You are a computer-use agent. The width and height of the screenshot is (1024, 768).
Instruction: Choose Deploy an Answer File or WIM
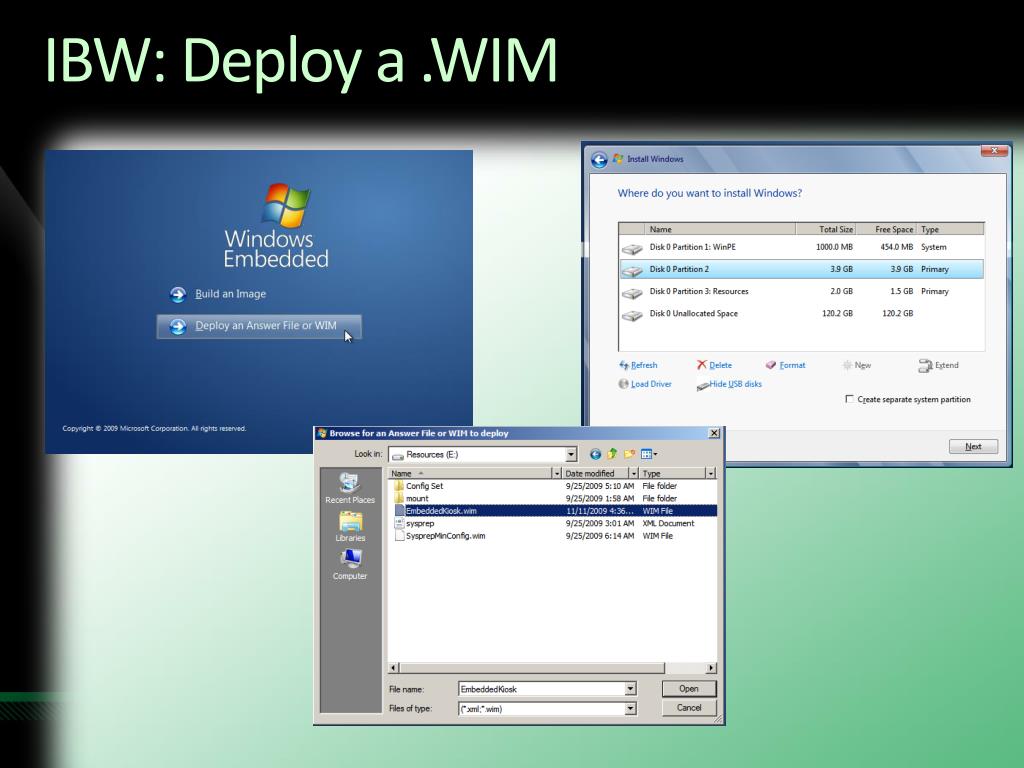[x=259, y=327]
